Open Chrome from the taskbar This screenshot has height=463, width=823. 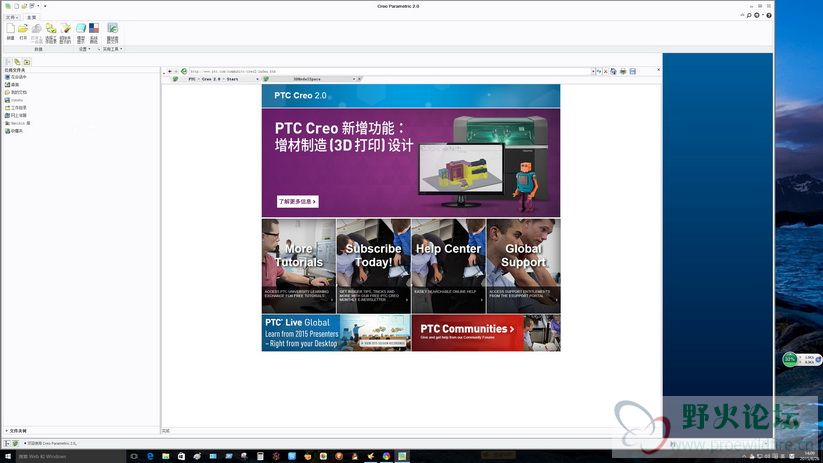click(x=386, y=456)
